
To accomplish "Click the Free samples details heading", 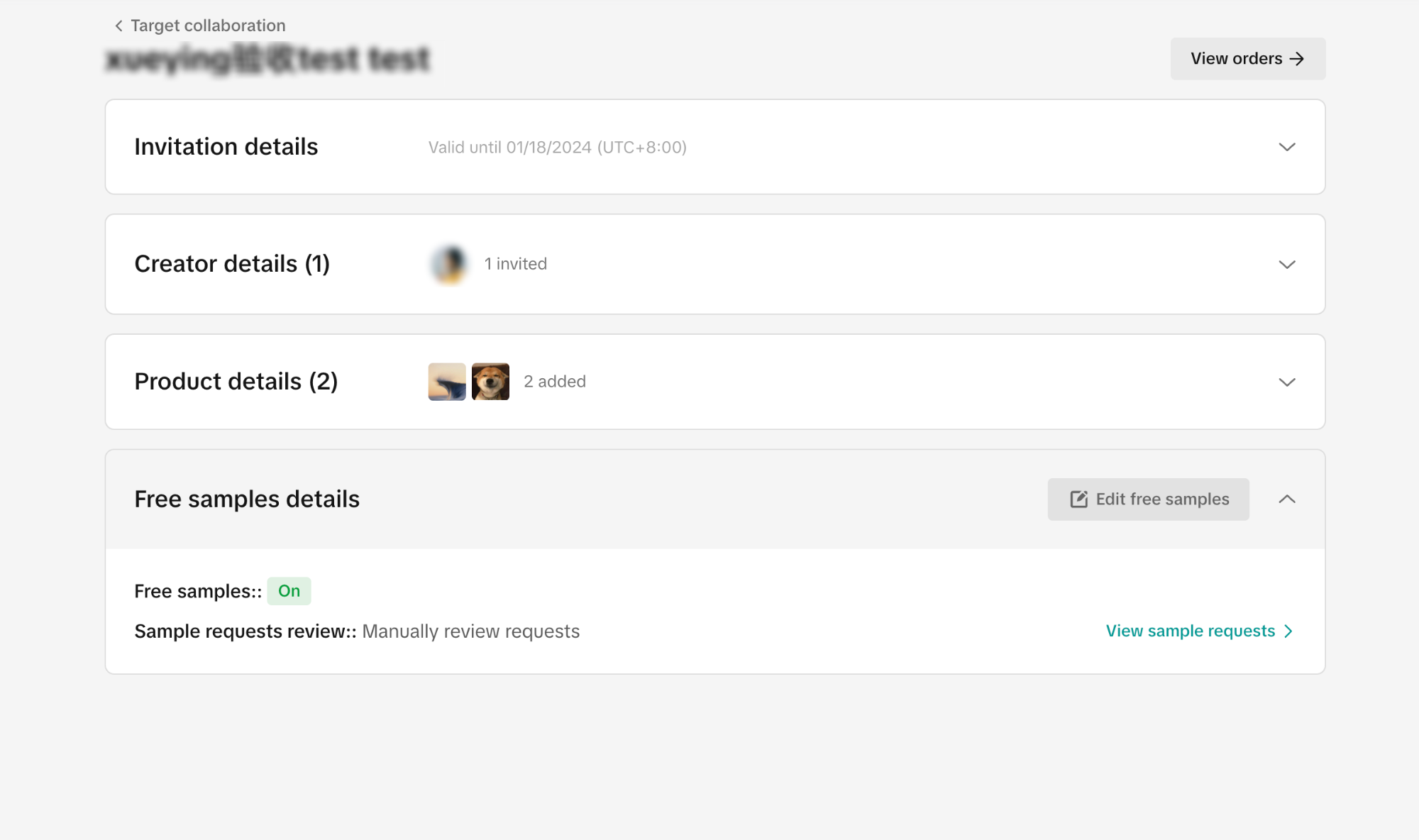I will [247, 499].
